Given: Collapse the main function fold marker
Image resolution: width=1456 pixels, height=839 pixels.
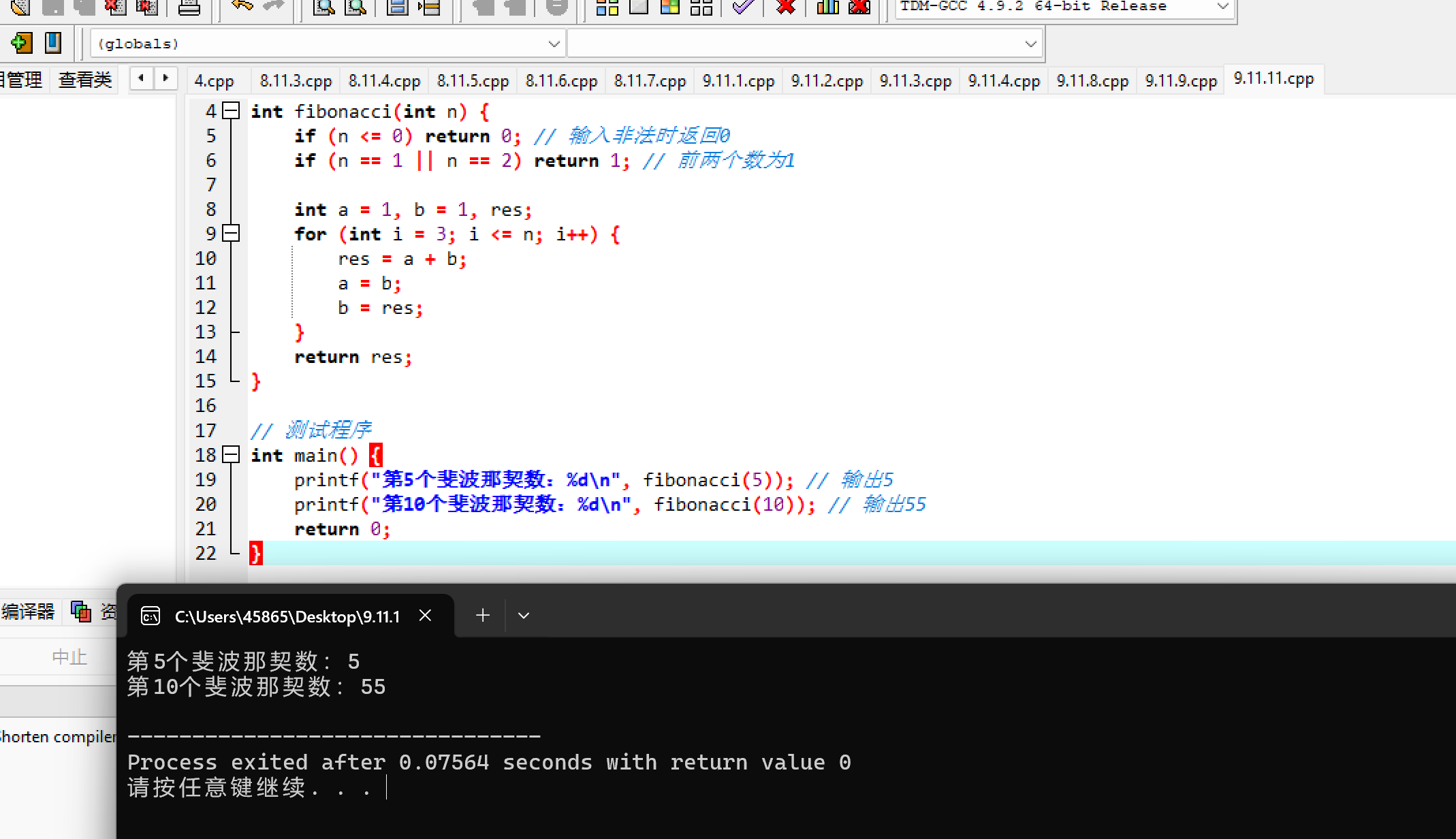Looking at the screenshot, I should [232, 454].
